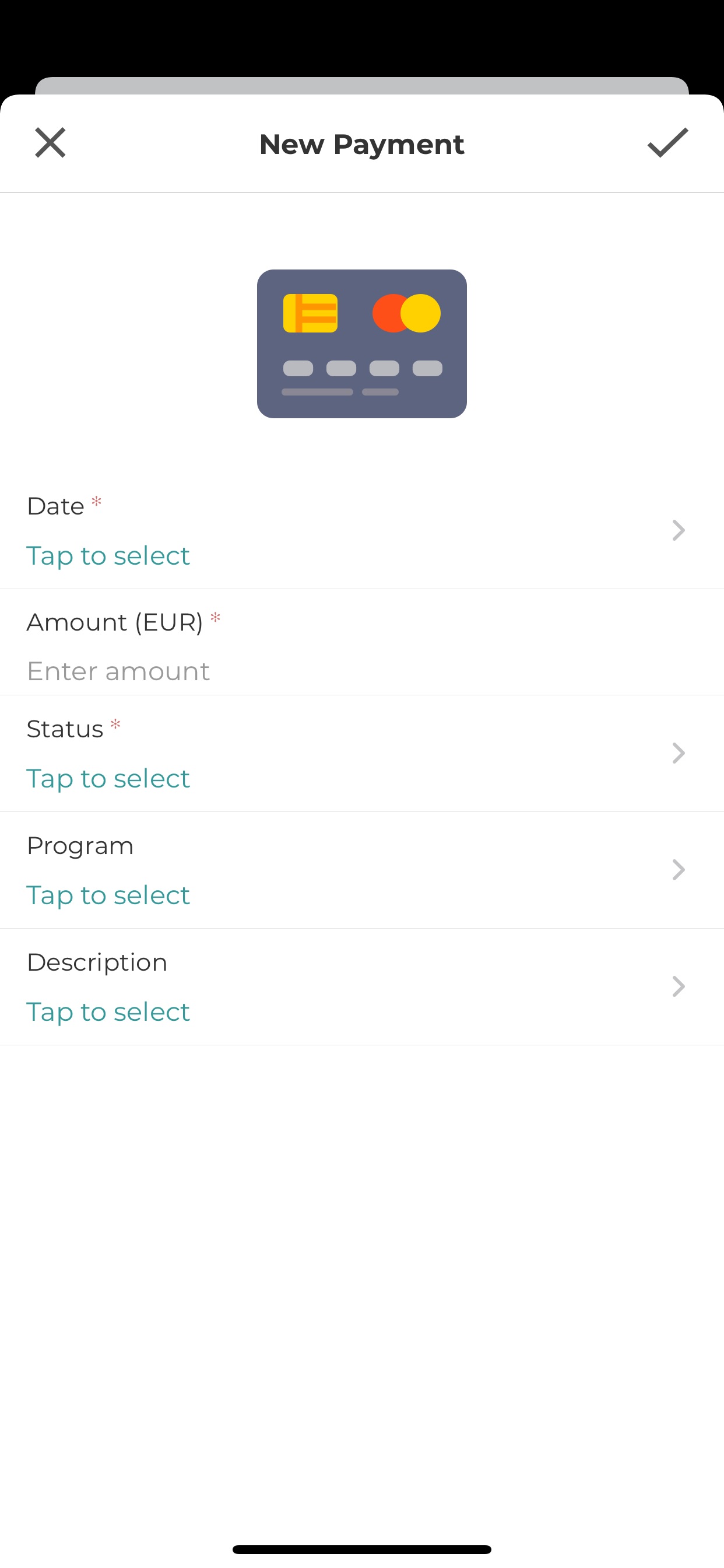Click the Date field label
Image resolution: width=724 pixels, height=1568 pixels.
point(55,506)
